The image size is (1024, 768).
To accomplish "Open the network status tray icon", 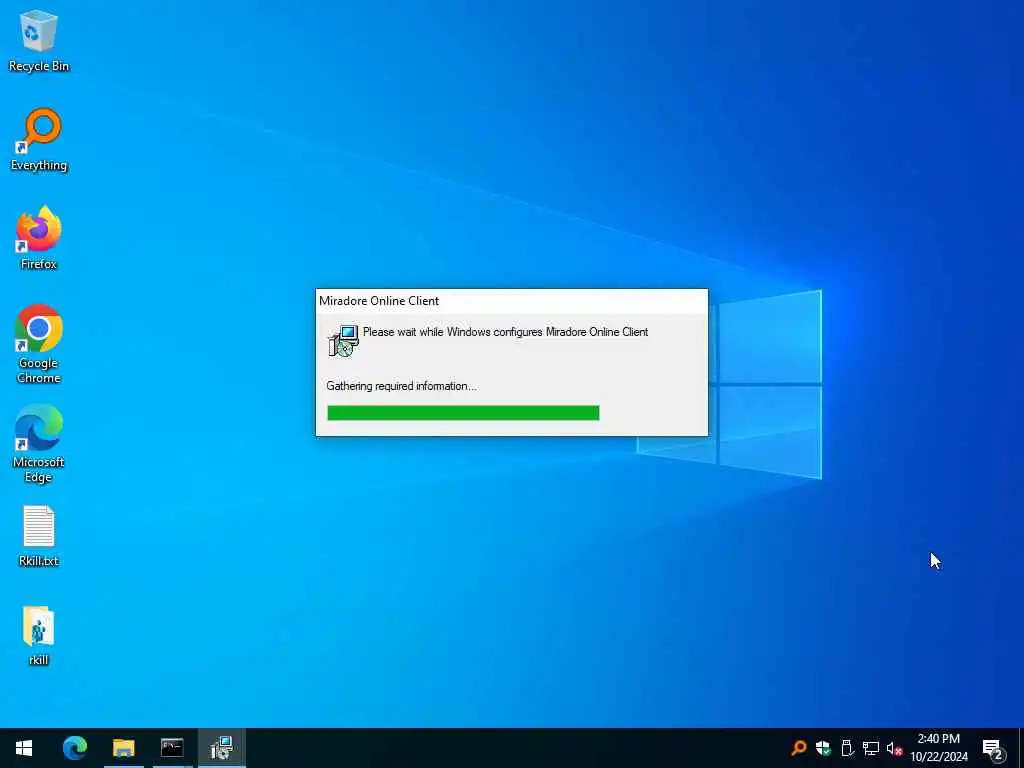I will point(871,748).
